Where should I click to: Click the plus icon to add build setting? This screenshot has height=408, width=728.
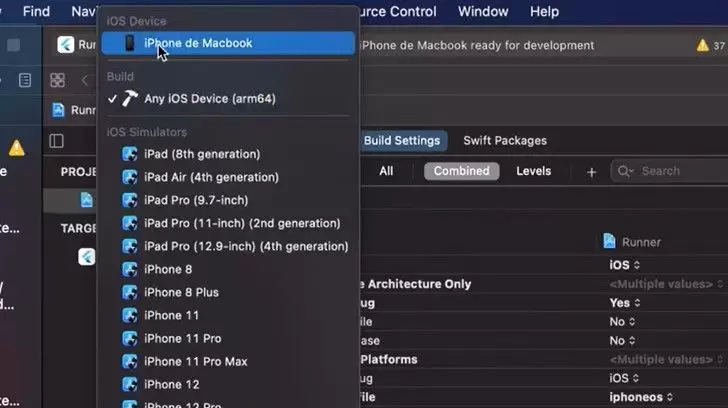[x=591, y=172]
